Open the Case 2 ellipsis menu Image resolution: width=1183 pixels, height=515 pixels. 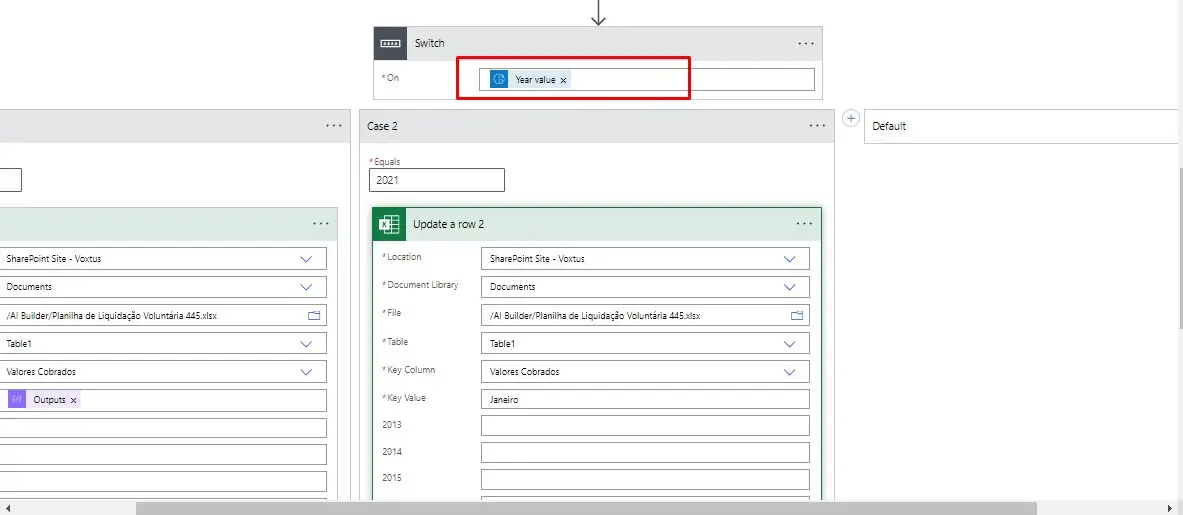tap(818, 126)
